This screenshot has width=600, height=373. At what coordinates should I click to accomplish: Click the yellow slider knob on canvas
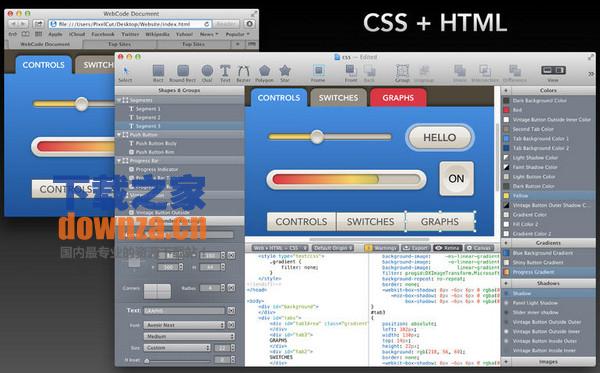pos(317,137)
